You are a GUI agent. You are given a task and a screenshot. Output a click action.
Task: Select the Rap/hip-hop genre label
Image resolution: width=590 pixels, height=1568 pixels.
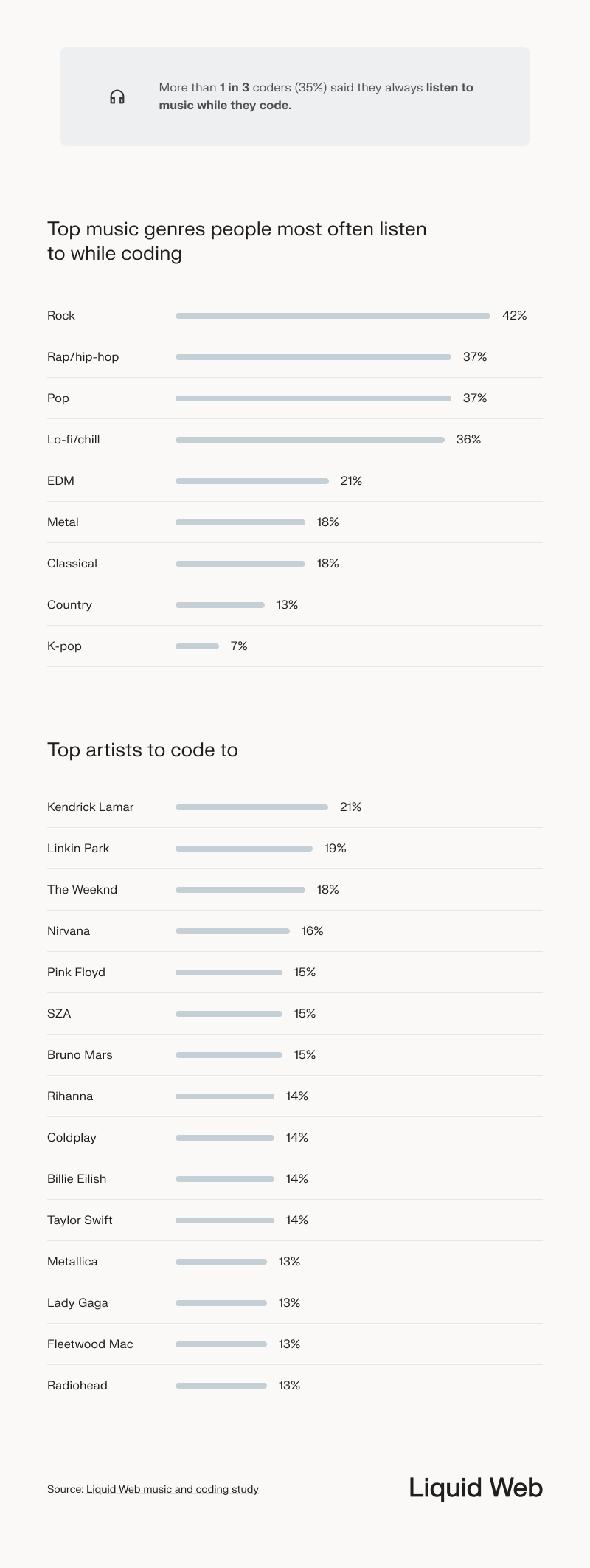83,357
